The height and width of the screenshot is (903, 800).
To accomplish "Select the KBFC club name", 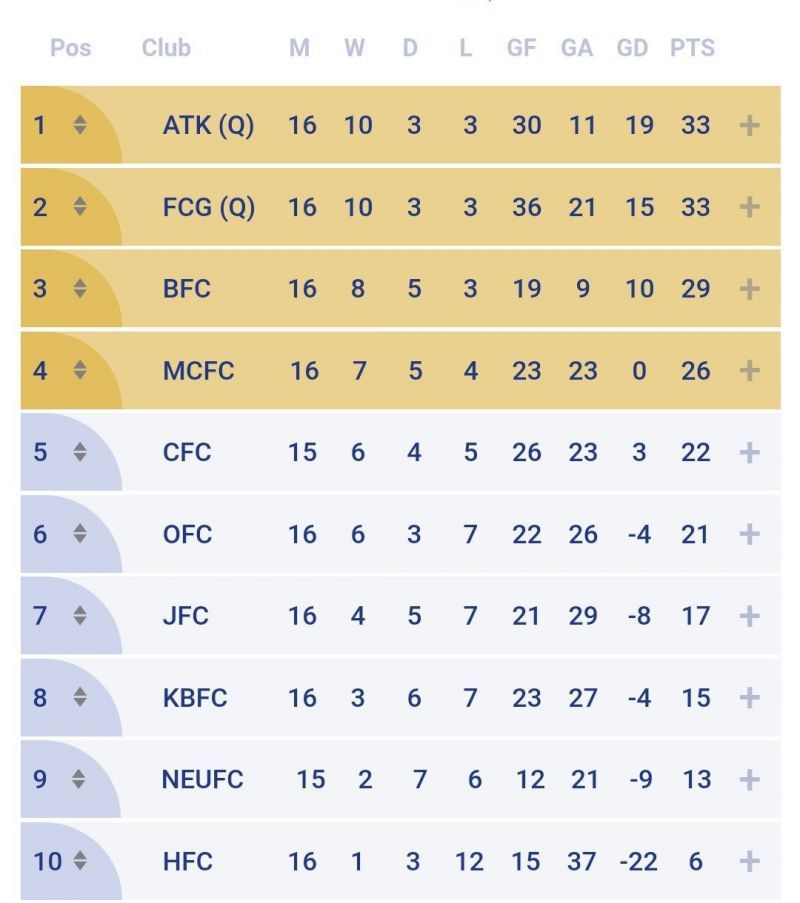I will pyautogui.click(x=195, y=698).
